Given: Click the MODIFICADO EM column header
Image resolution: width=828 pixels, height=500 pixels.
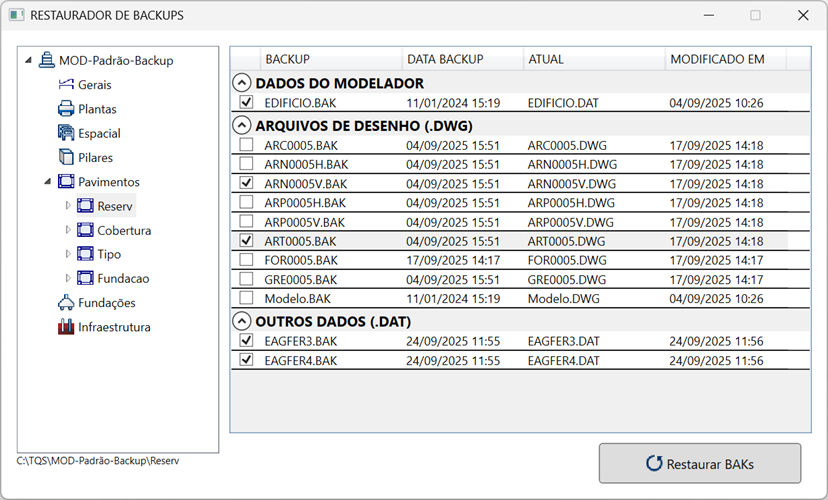Looking at the screenshot, I should (716, 59).
